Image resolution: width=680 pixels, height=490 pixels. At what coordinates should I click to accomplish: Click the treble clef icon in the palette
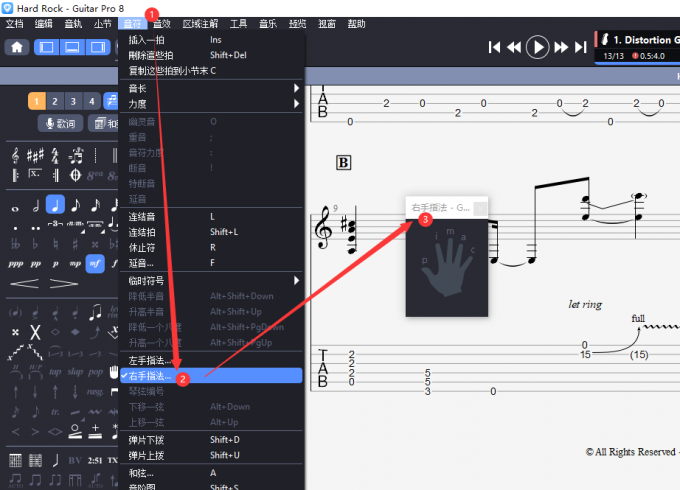17,155
